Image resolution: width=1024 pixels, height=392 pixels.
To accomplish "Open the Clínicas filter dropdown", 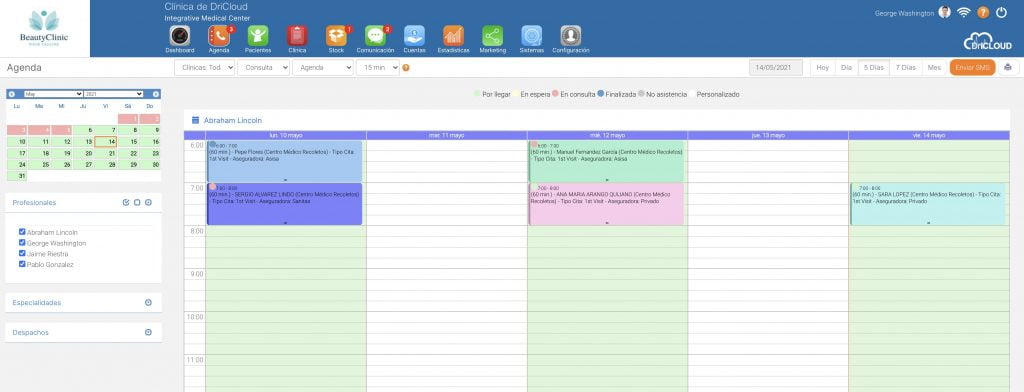I will tap(204, 68).
